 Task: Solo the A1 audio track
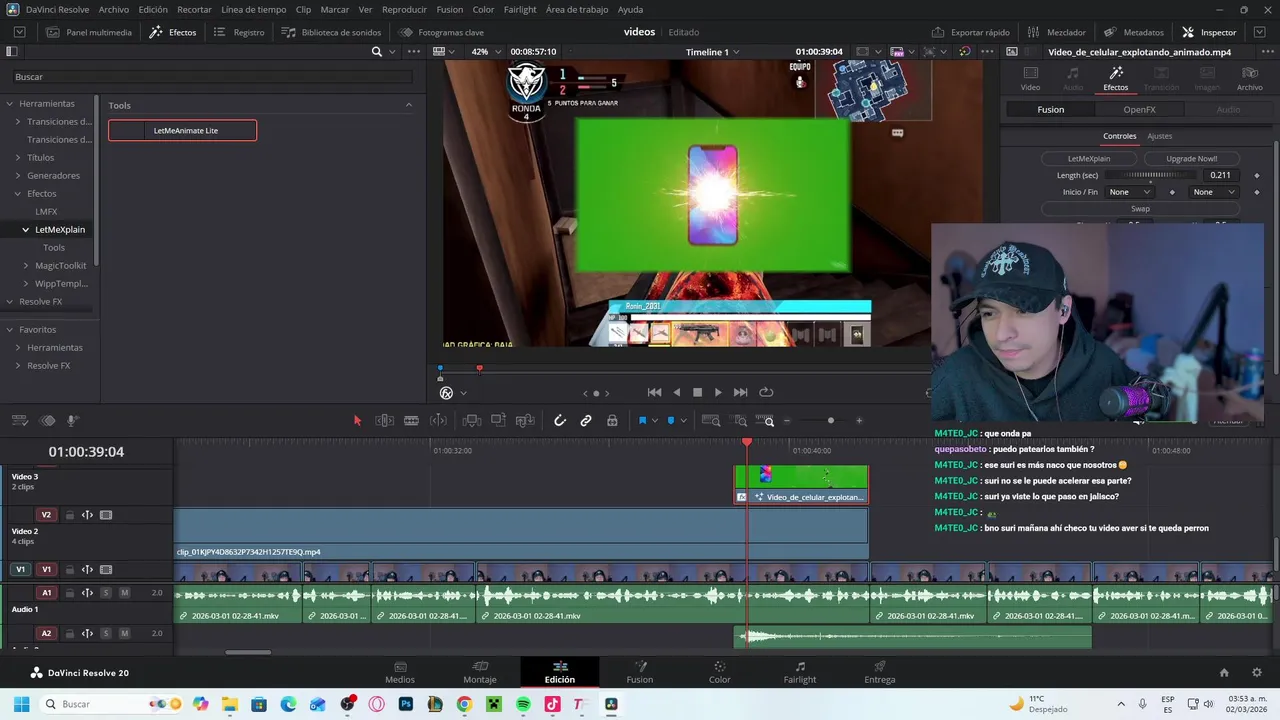coord(106,593)
